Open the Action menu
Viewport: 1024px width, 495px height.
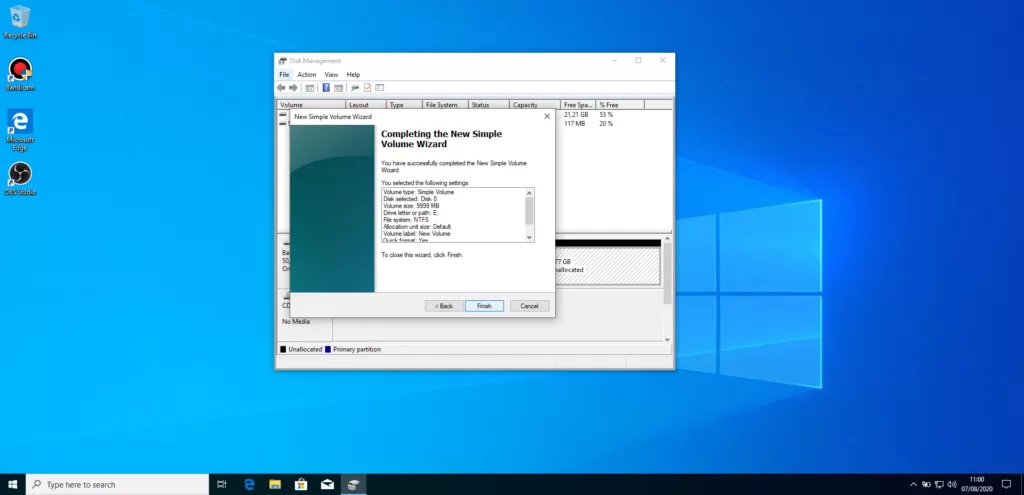point(306,75)
